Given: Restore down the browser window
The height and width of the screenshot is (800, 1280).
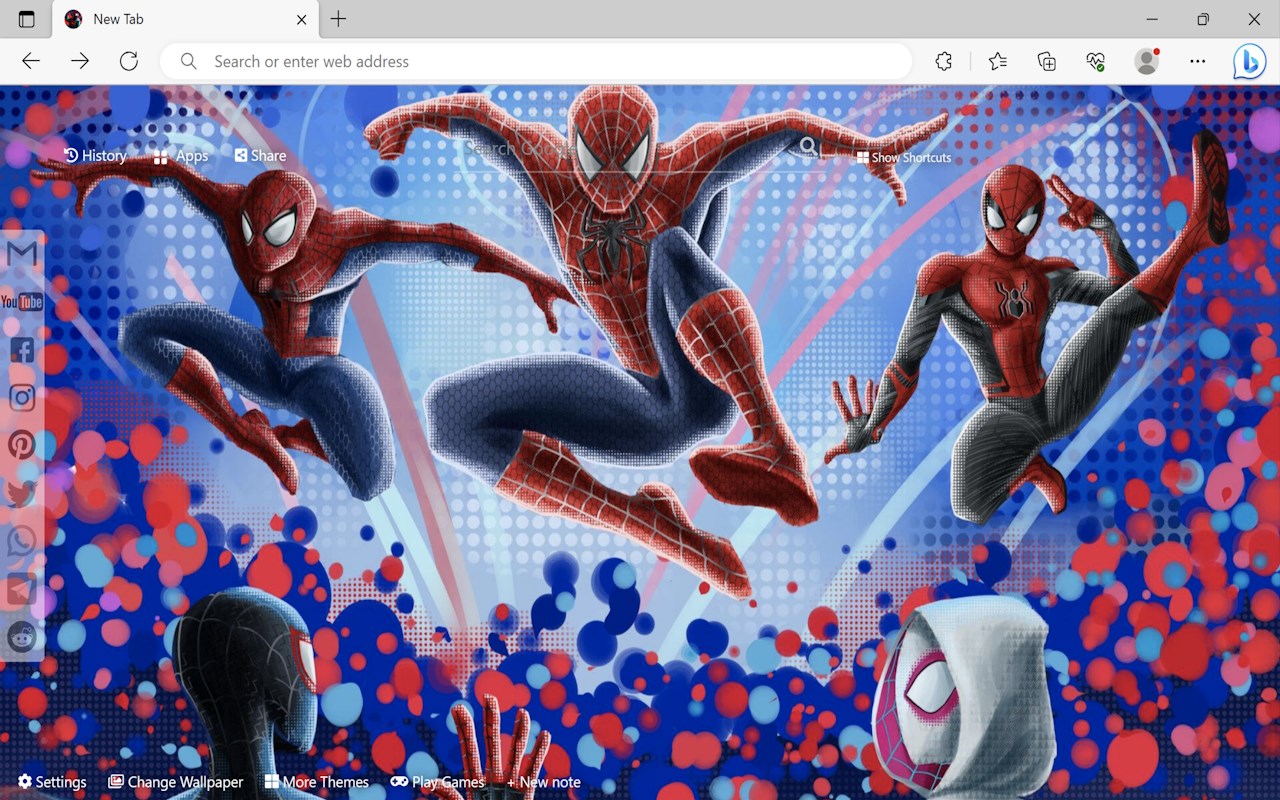Looking at the screenshot, I should pyautogui.click(x=1203, y=19).
